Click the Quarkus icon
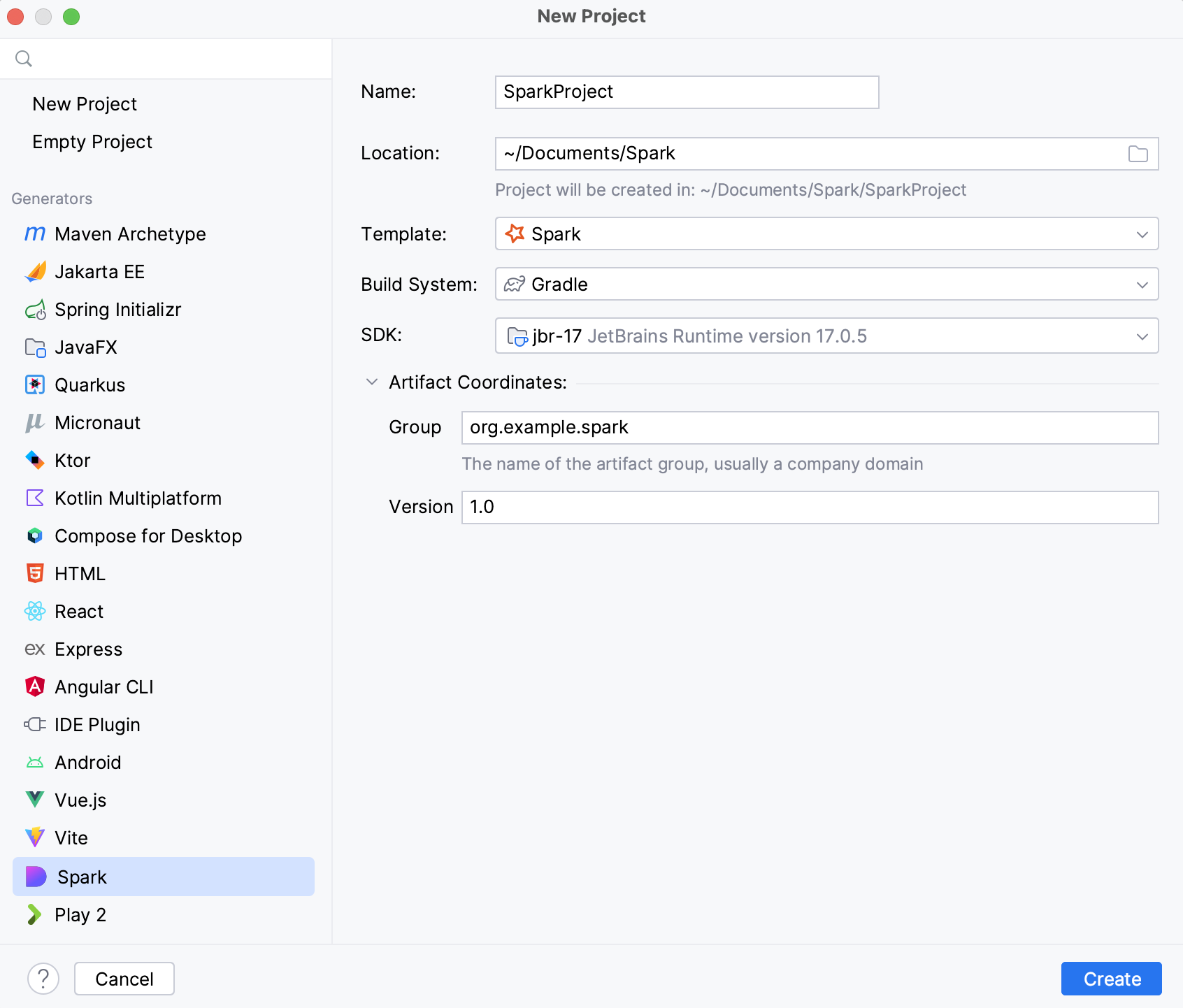Screen dimensions: 1183x1008 [x=35, y=384]
